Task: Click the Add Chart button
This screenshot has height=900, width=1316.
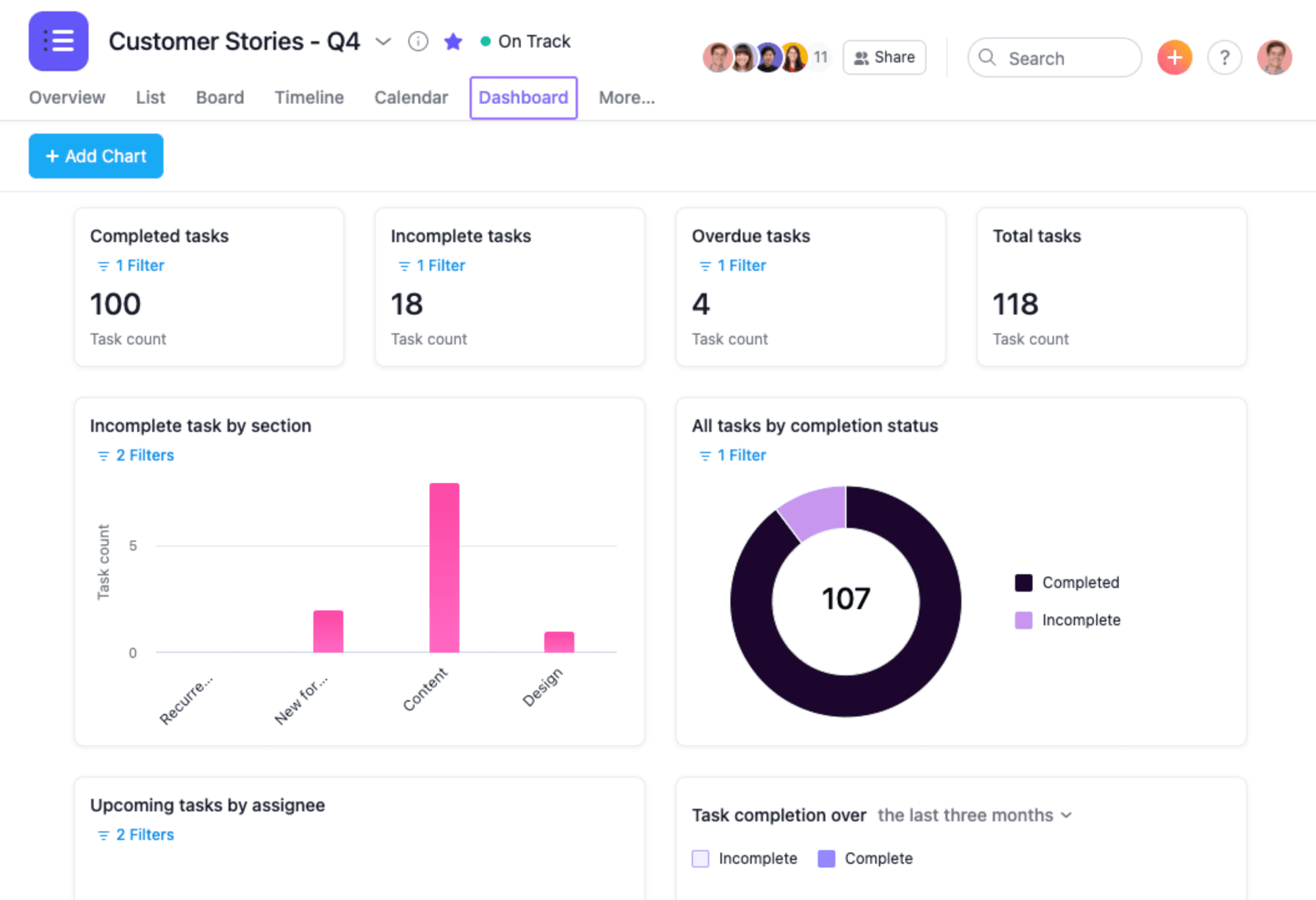Action: tap(96, 156)
